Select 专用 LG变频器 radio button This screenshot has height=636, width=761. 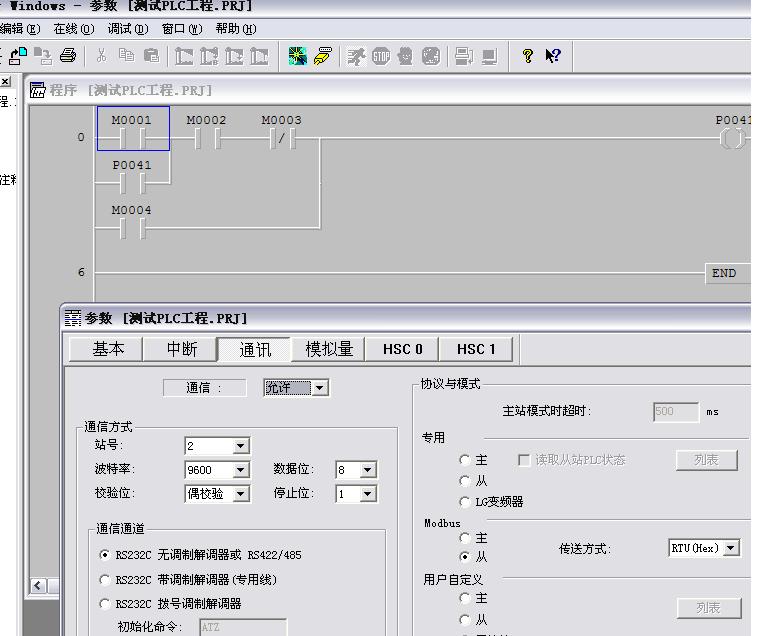click(465, 502)
